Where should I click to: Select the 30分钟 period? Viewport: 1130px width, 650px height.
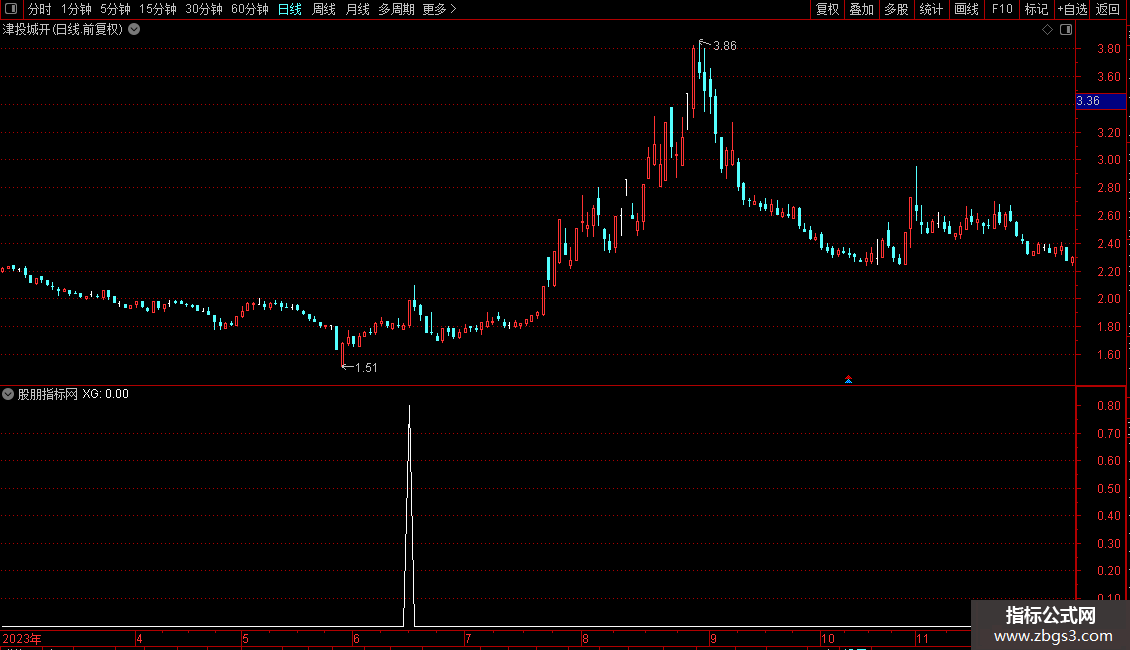coord(203,9)
